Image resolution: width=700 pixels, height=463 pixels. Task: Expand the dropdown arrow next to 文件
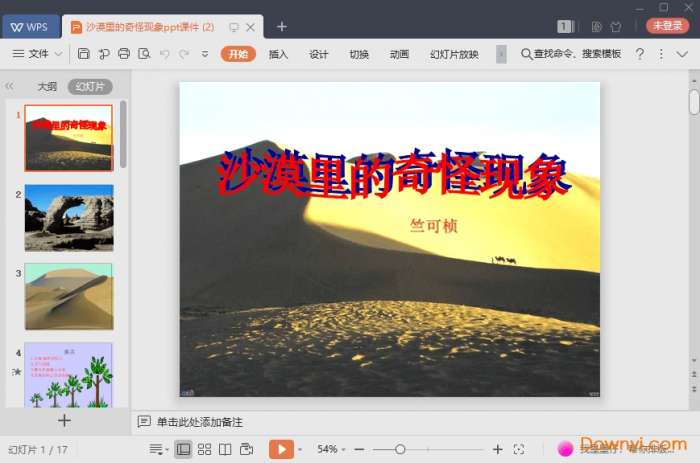(58, 54)
